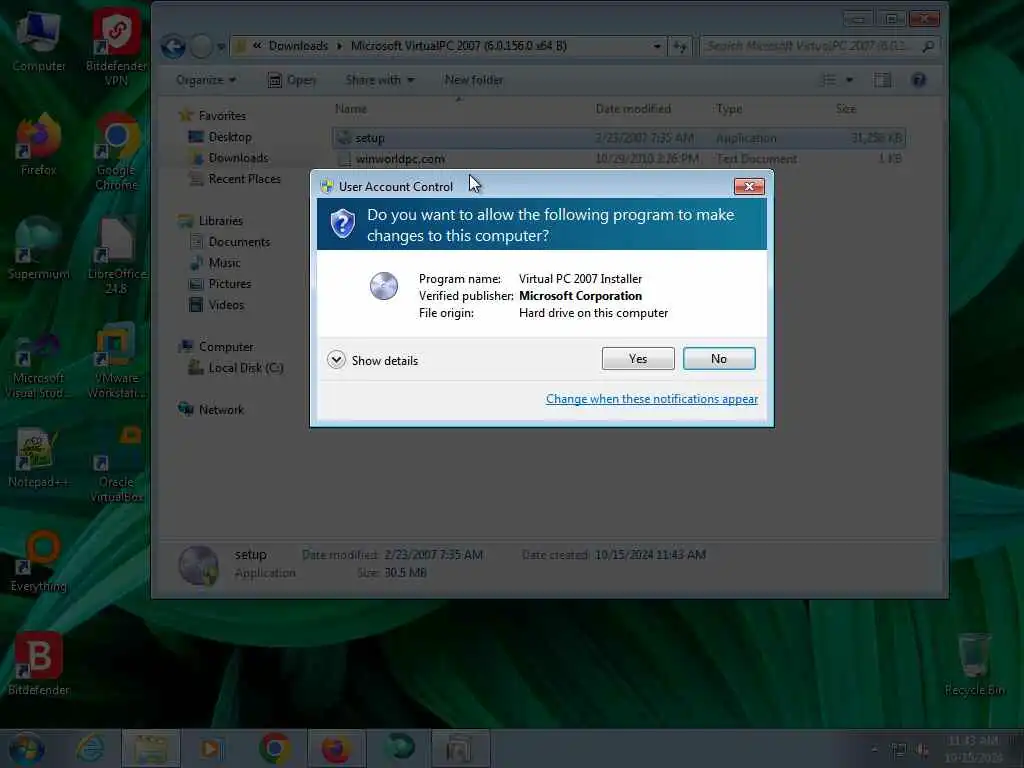Open VMware Workstation desktop shortcut
1024x768 pixels.
pos(116,360)
